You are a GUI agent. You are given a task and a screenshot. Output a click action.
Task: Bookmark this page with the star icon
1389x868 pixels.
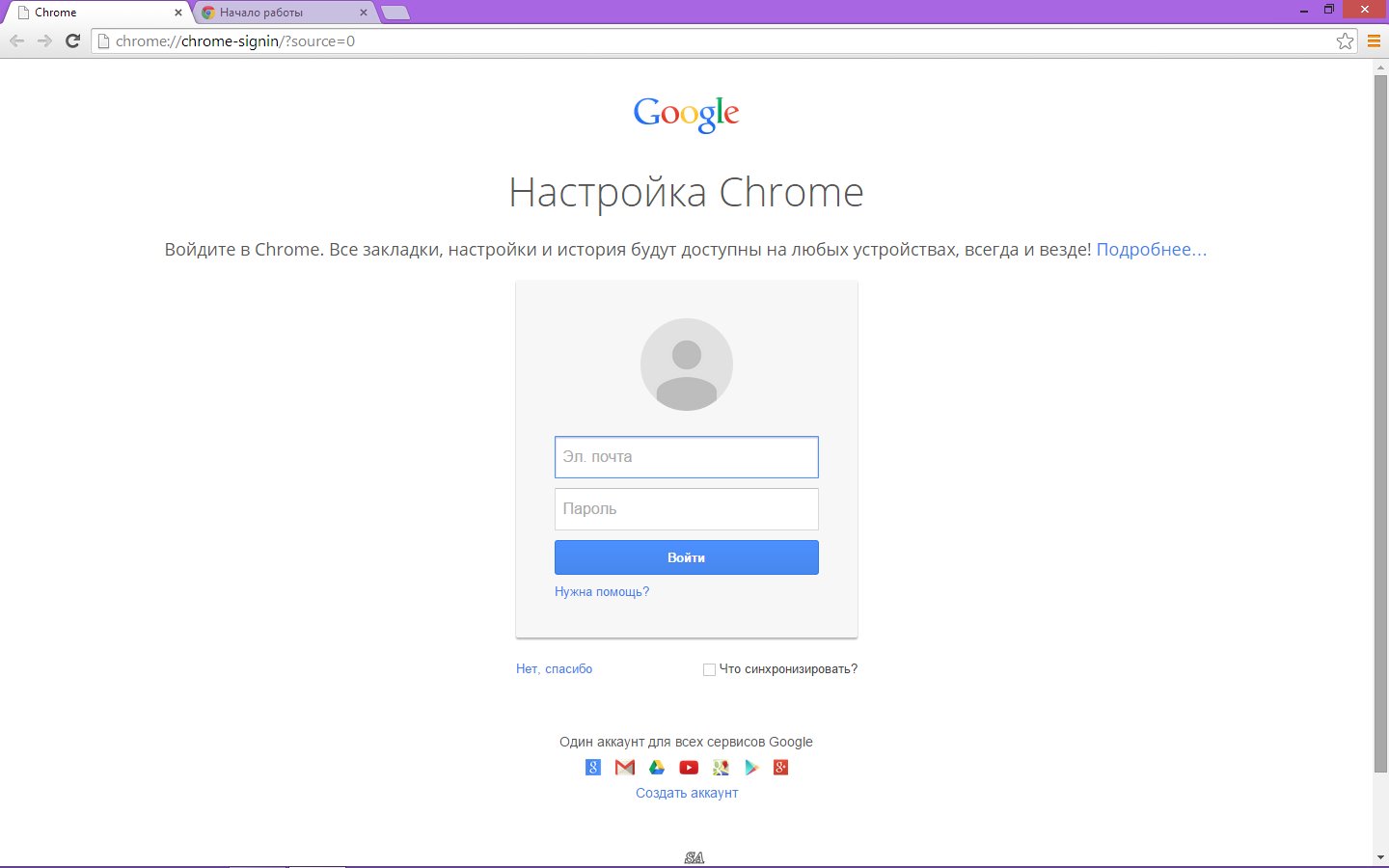coord(1345,41)
